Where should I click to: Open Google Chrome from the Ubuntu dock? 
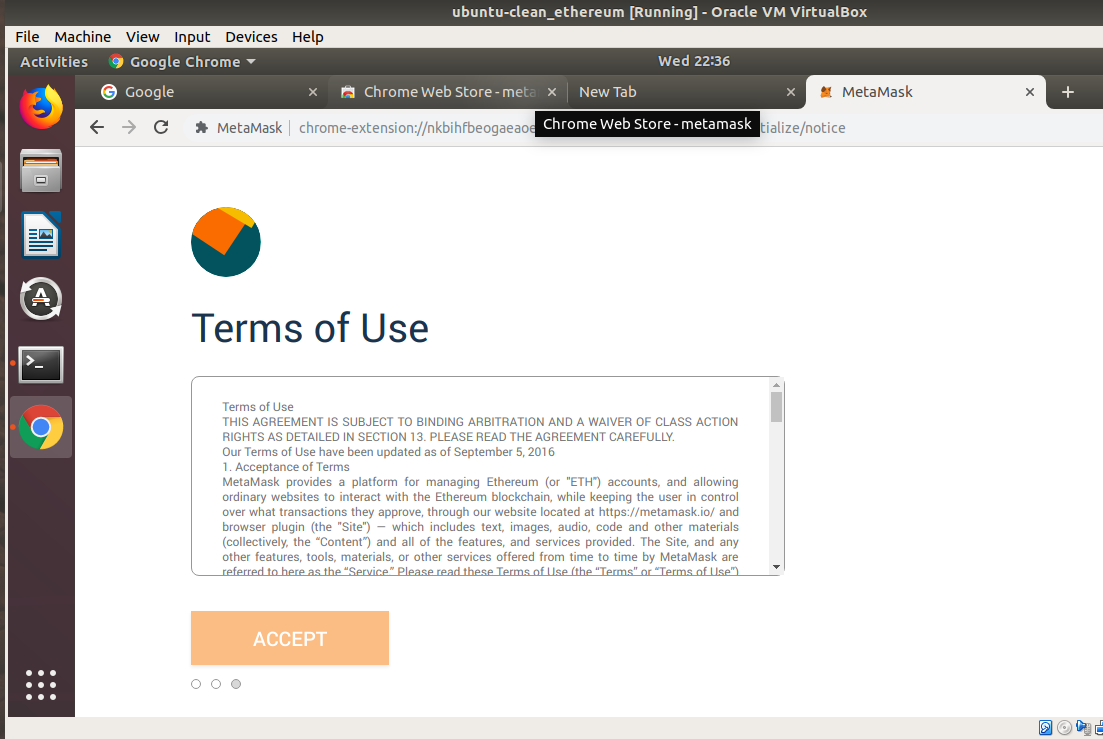tap(40, 426)
